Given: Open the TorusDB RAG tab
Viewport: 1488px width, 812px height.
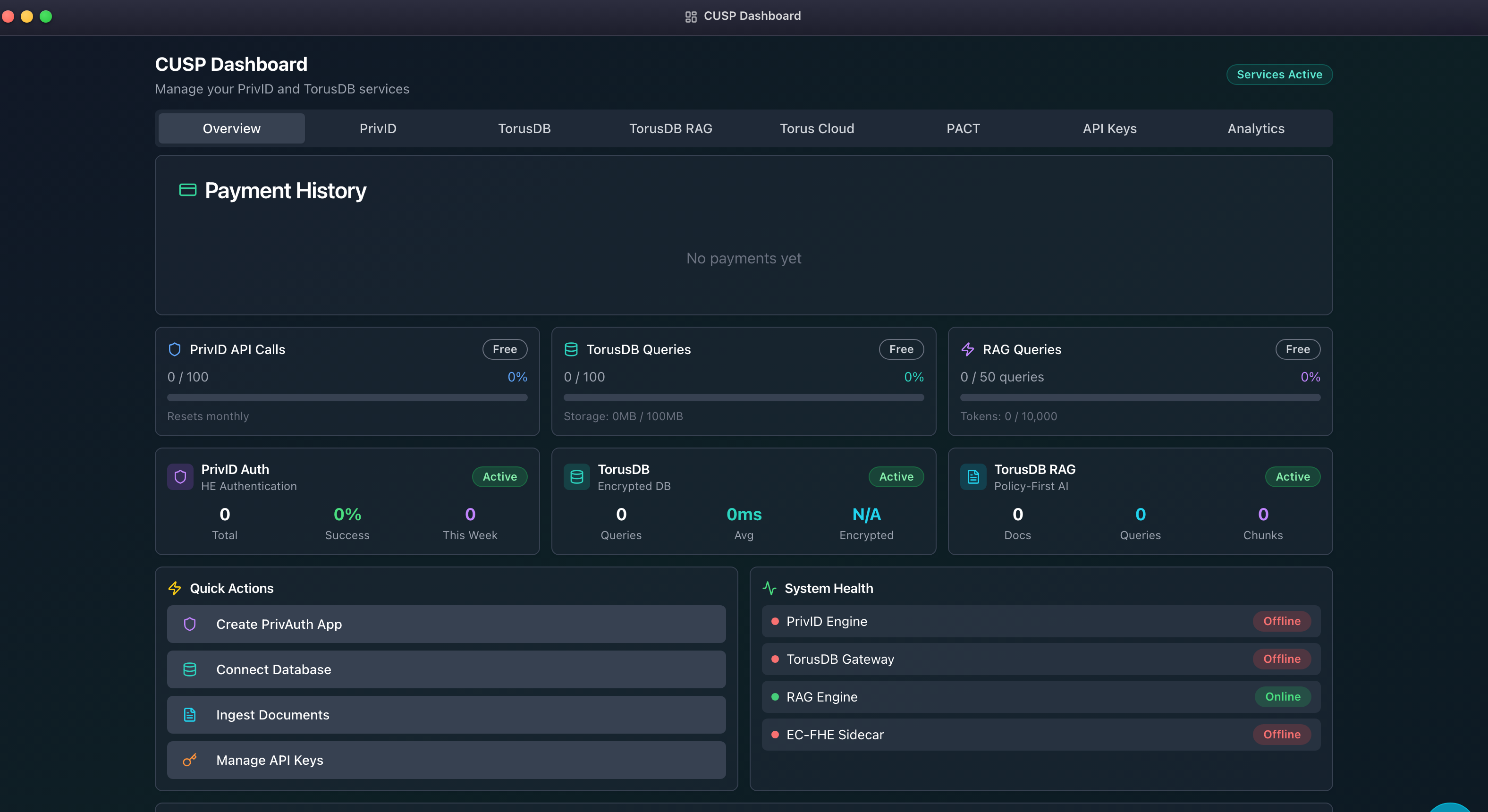Looking at the screenshot, I should tap(671, 128).
